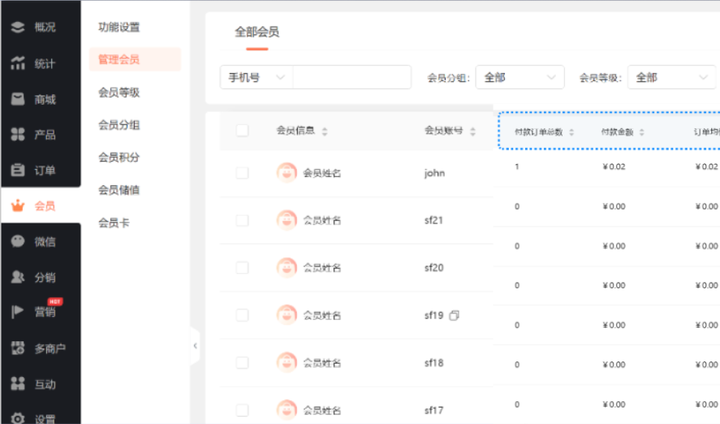Viewport: 720px width, 424px height.
Task: Open the 订单 orders clipboard icon
Action: [x=18, y=170]
